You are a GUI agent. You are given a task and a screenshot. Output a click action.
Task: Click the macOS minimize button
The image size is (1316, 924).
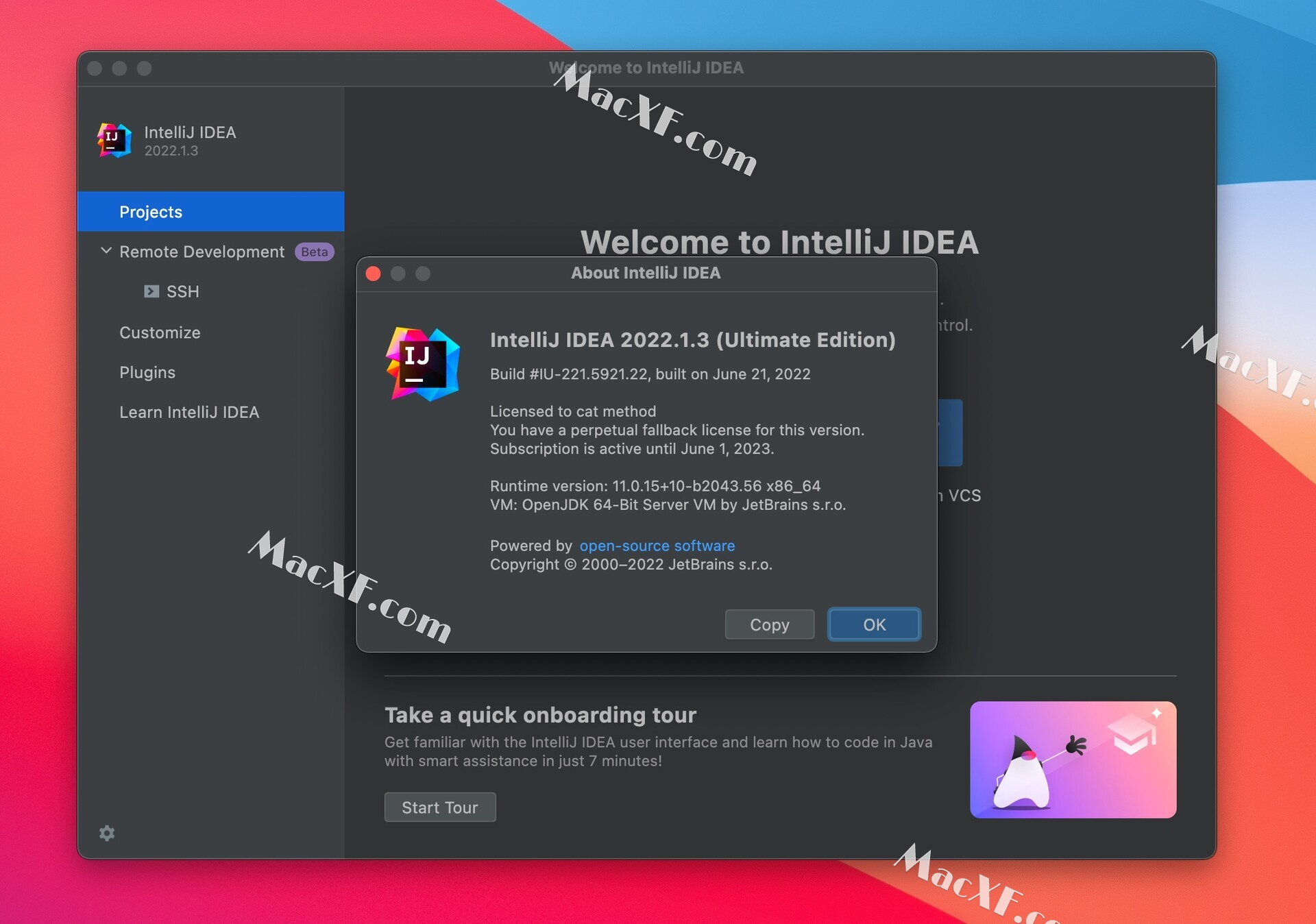pos(398,275)
